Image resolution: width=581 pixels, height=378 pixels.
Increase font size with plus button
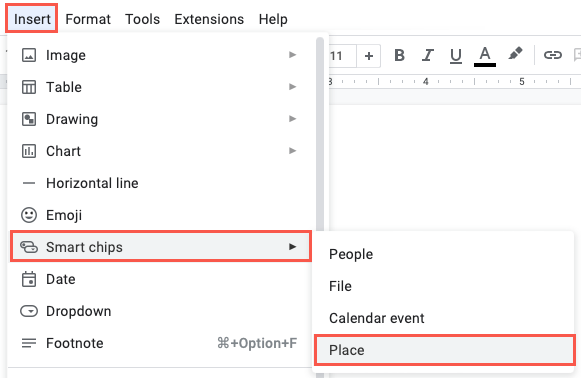(x=369, y=56)
